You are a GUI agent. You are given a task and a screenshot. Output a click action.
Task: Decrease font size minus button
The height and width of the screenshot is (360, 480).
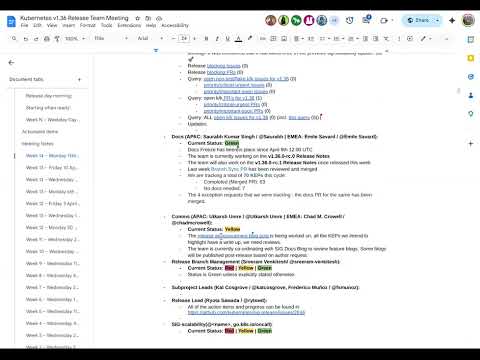[173, 39]
